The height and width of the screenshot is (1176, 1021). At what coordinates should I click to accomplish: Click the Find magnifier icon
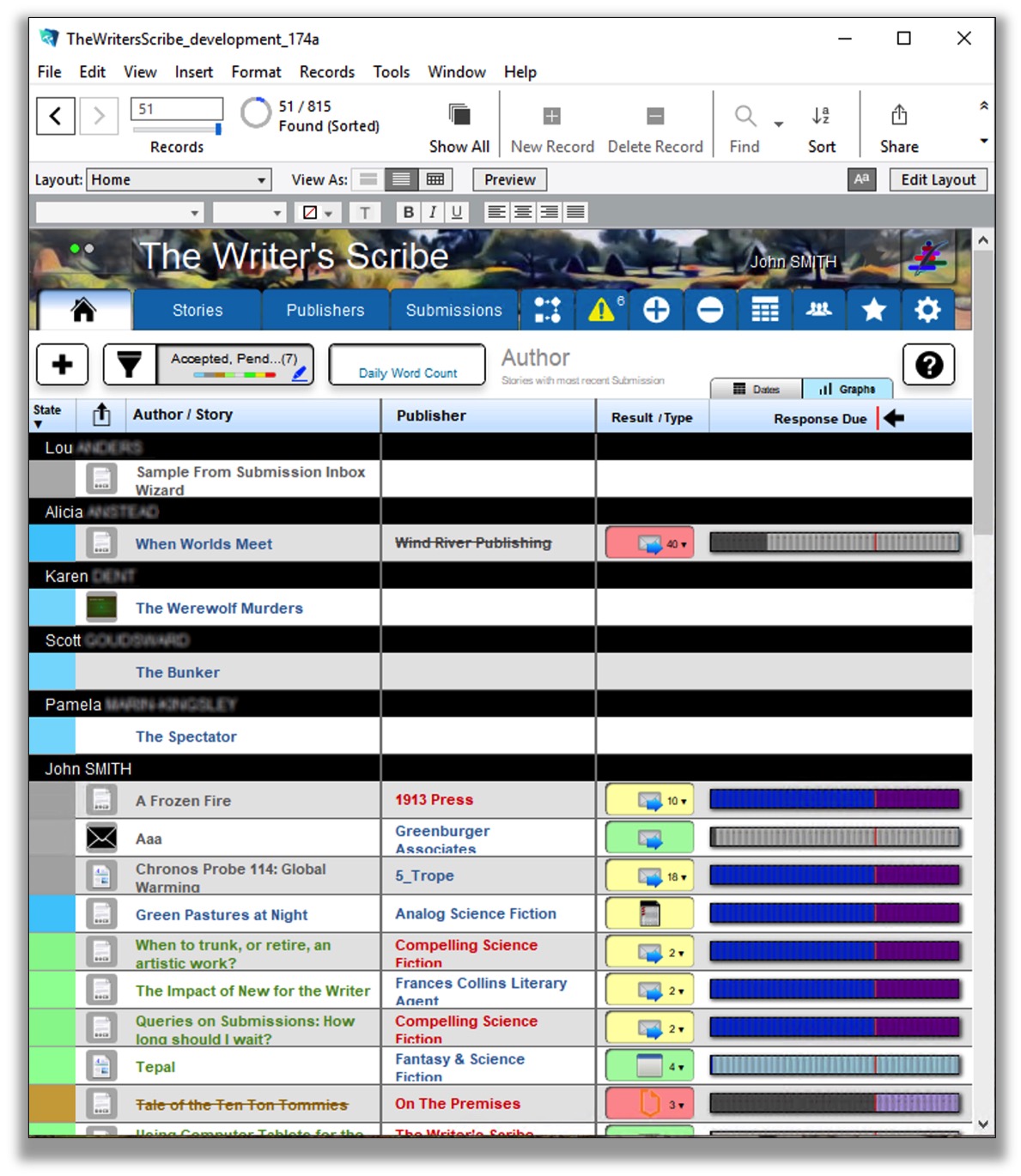tap(744, 115)
